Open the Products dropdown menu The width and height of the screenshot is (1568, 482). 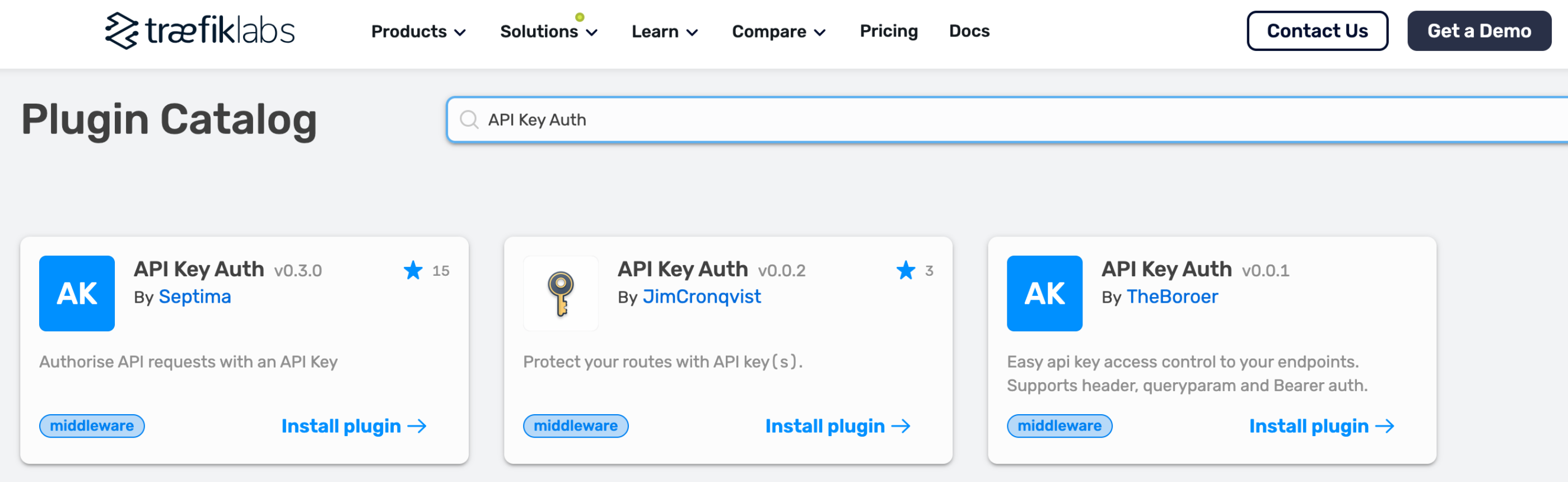click(419, 32)
